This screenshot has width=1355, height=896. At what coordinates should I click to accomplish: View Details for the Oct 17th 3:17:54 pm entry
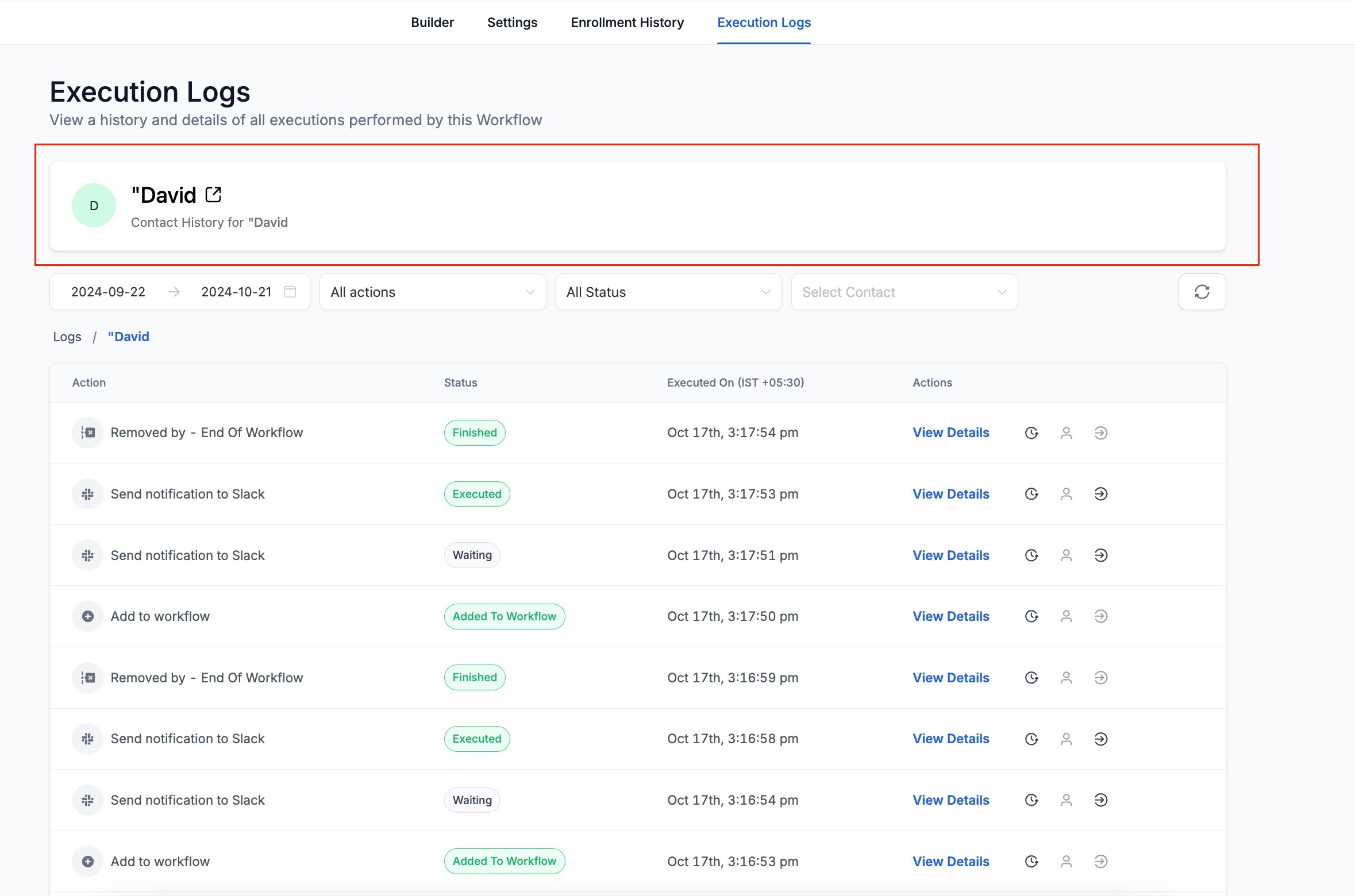(950, 432)
